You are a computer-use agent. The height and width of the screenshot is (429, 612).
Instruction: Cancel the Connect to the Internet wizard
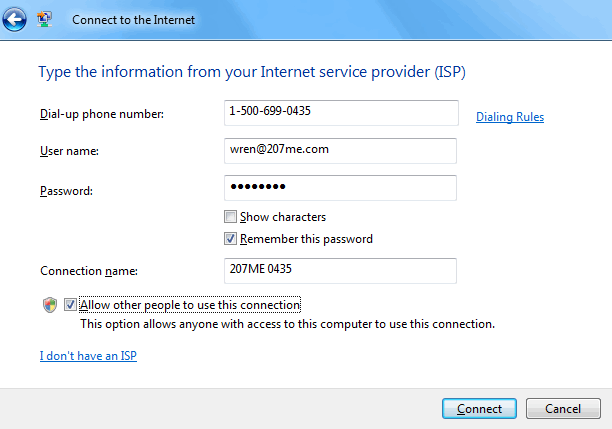tap(563, 408)
